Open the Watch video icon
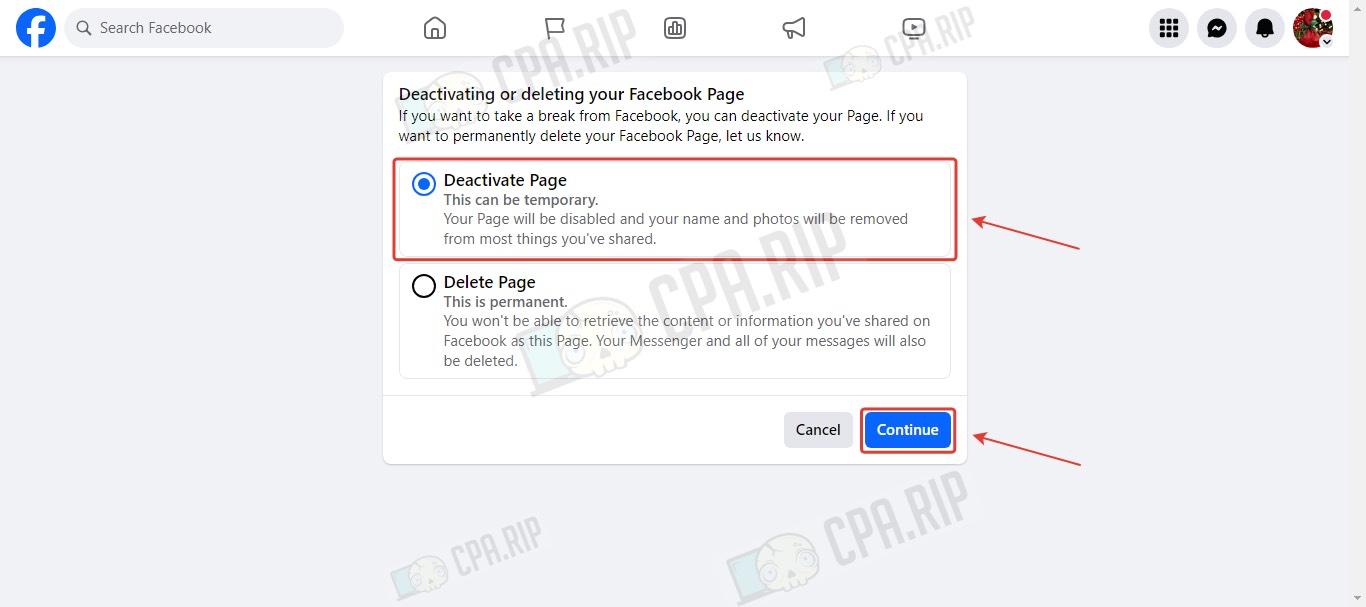The height and width of the screenshot is (607, 1366). pos(914,28)
